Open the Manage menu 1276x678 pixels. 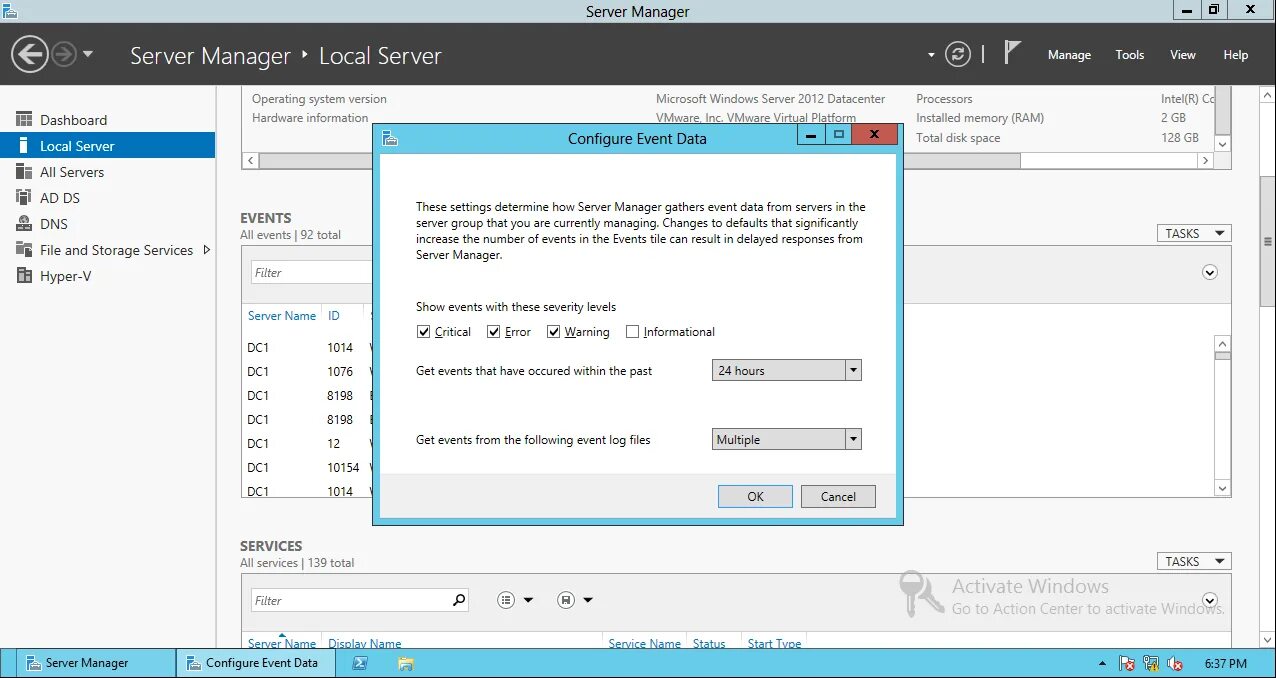(x=1069, y=55)
